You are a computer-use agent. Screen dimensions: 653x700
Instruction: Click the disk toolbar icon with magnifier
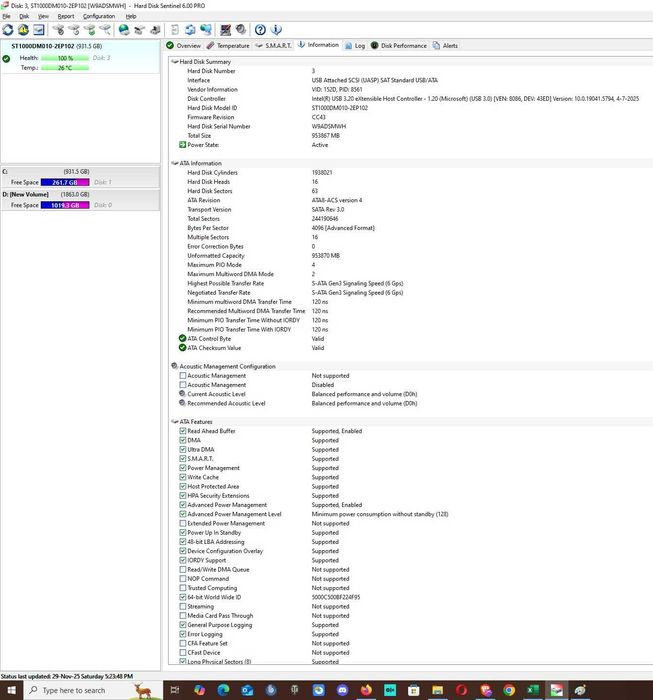[105, 30]
